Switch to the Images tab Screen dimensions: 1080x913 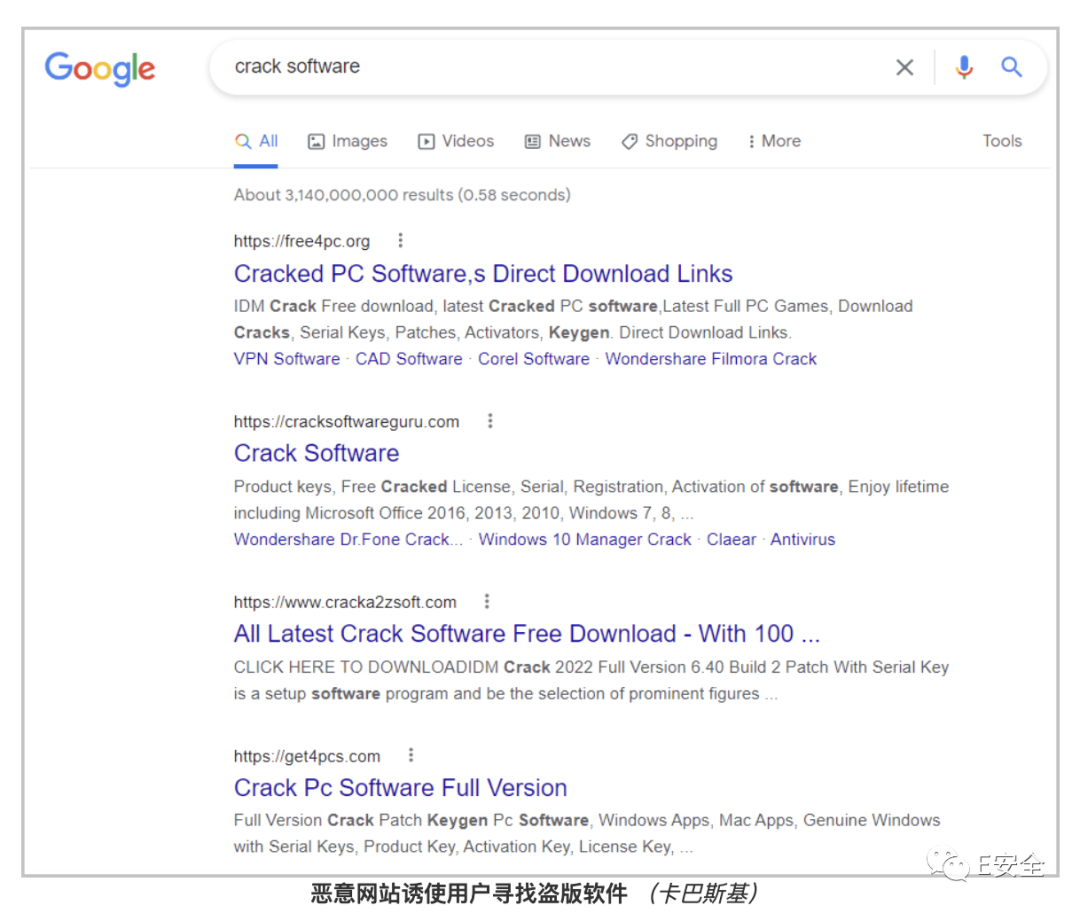(x=347, y=141)
